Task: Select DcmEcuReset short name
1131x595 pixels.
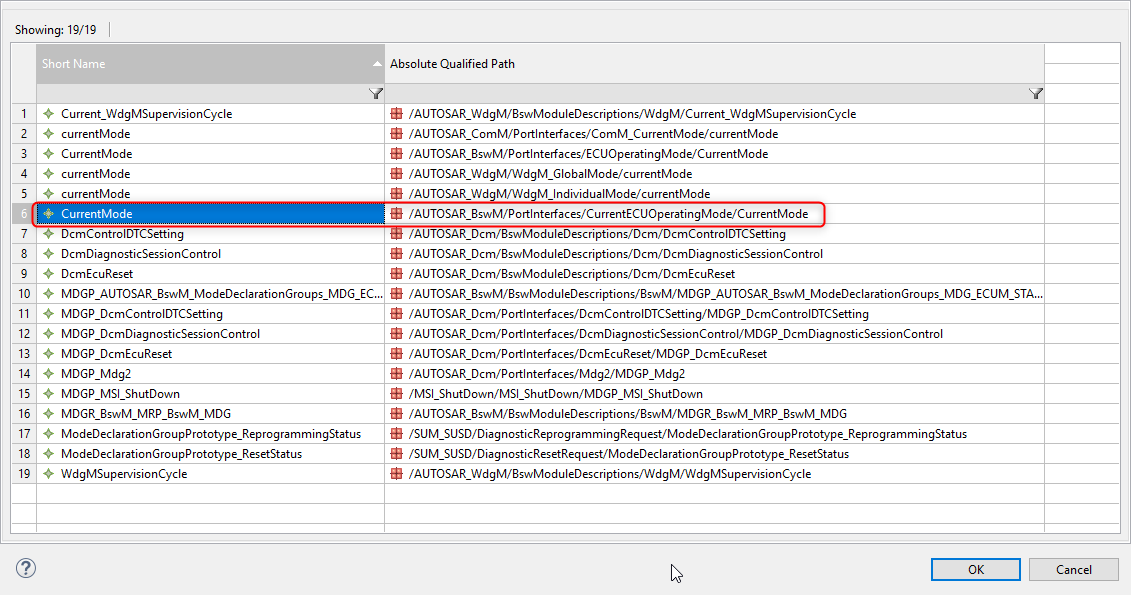Action: pos(97,274)
